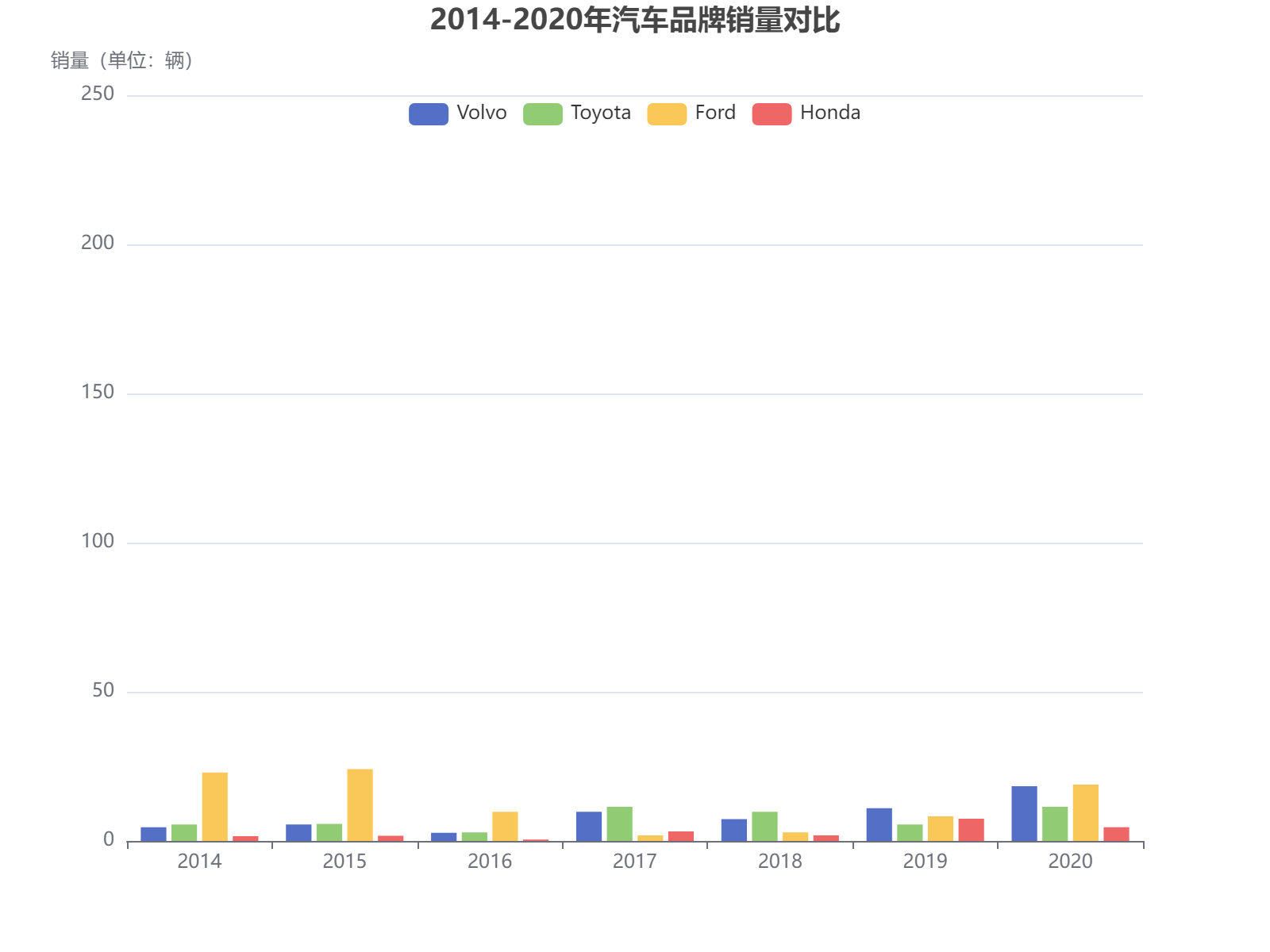Select the 2018 Toyota green bar

click(765, 827)
